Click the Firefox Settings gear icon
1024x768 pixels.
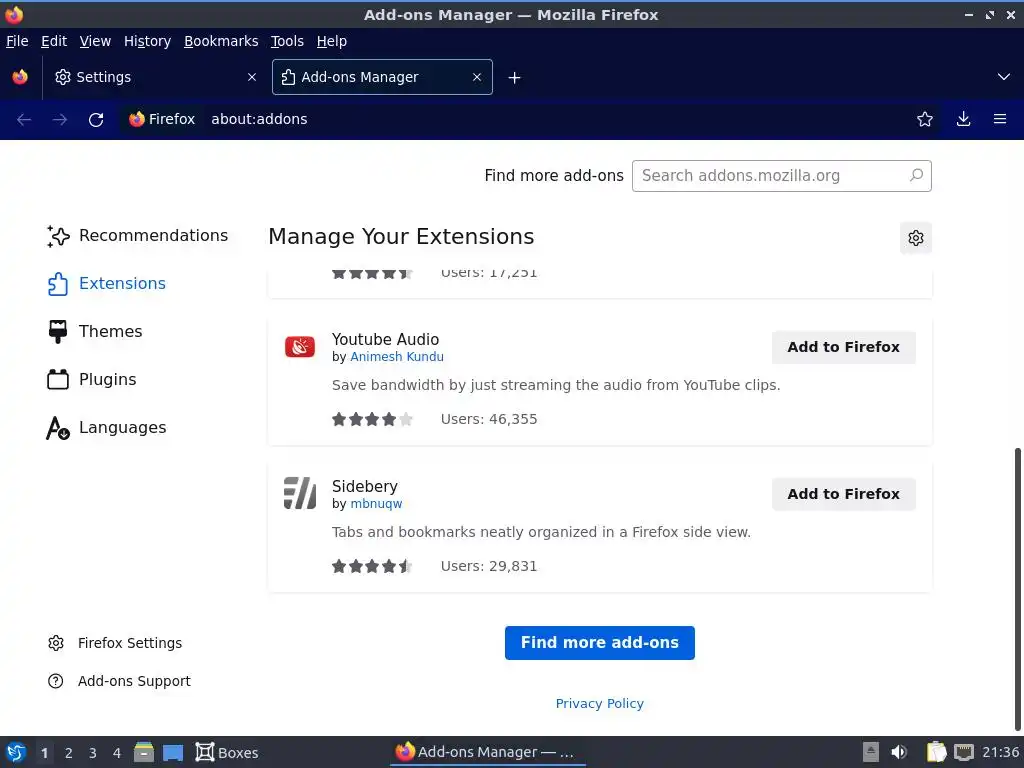click(x=56, y=643)
